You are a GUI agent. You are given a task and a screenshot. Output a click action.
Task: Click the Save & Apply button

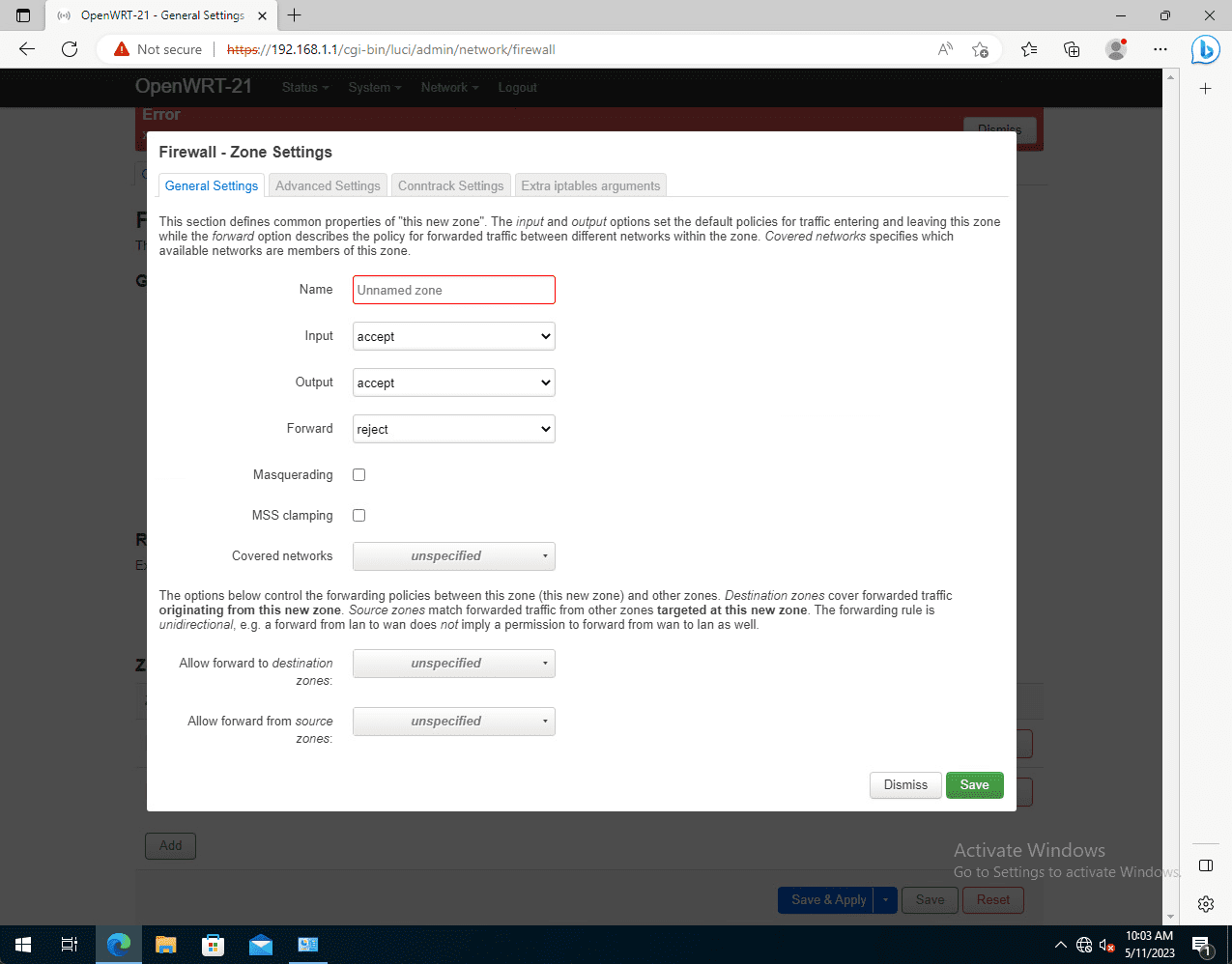(827, 900)
